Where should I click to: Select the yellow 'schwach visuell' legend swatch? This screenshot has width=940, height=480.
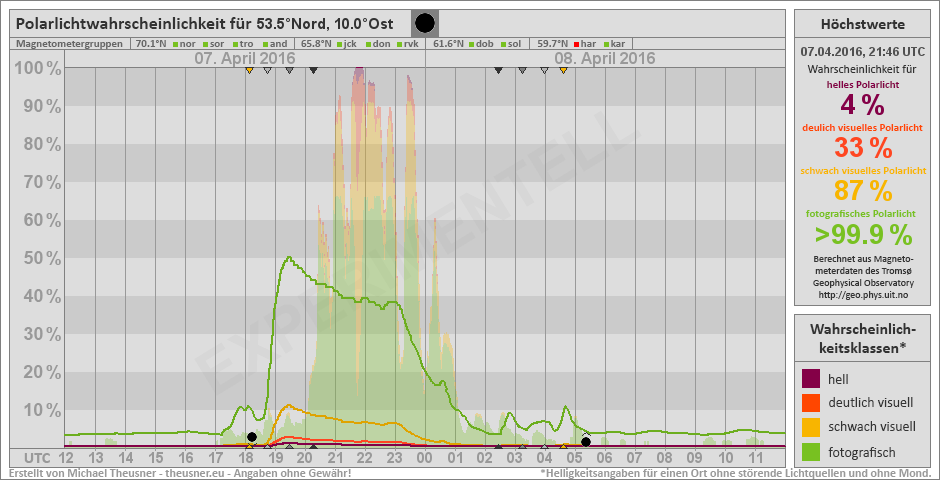coord(812,427)
